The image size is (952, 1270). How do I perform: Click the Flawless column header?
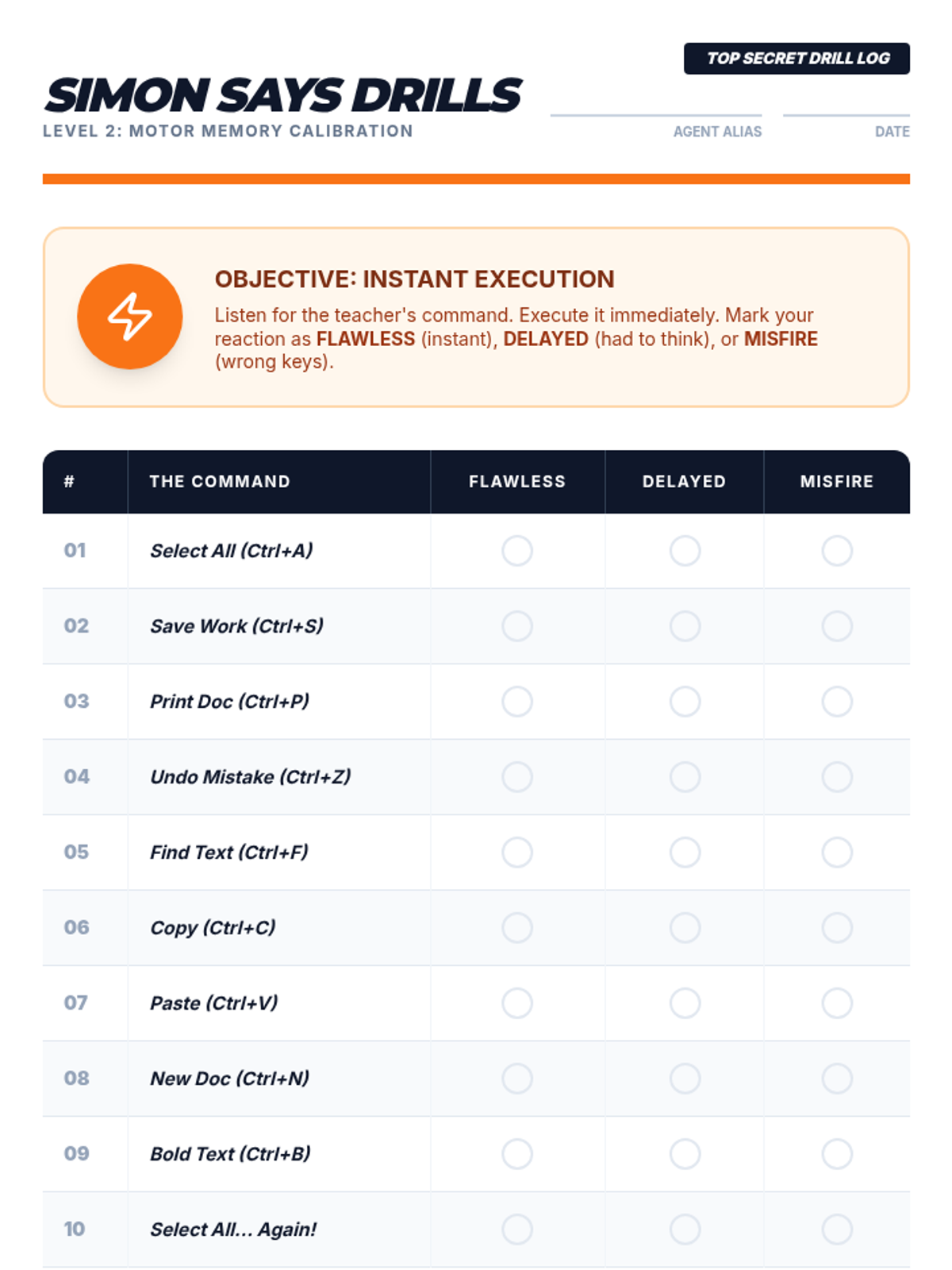click(x=517, y=482)
